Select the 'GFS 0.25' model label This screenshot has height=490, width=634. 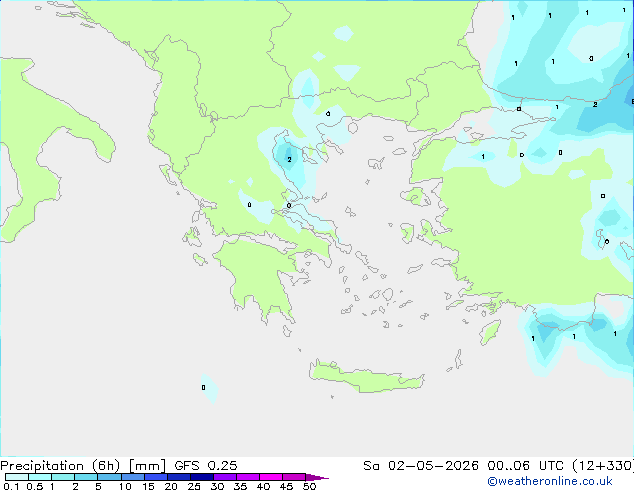click(205, 466)
